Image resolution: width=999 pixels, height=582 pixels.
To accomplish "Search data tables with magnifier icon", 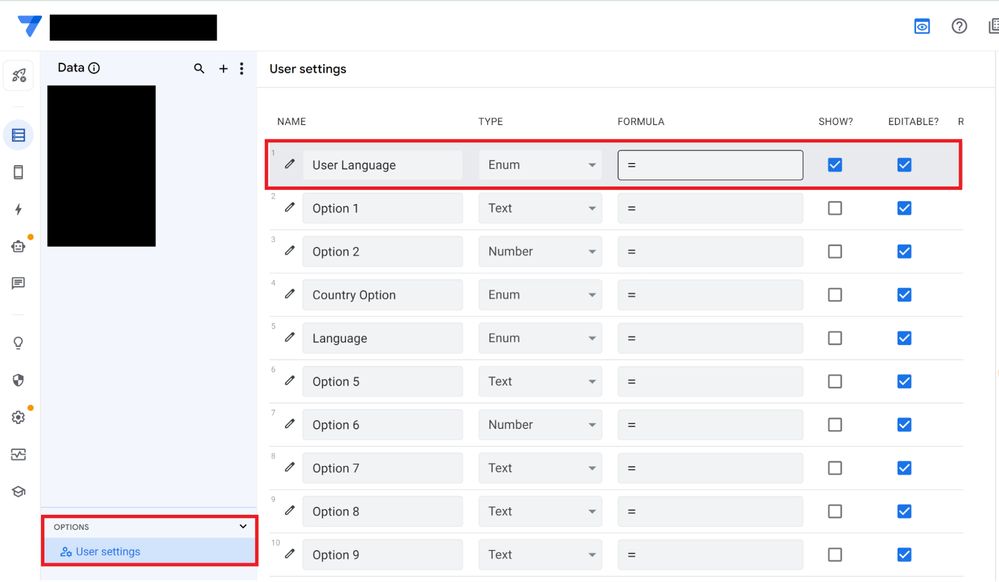I will pos(199,68).
